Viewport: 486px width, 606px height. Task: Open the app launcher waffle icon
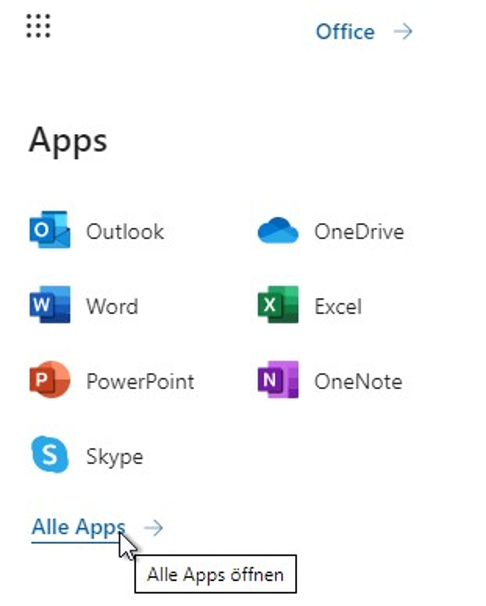(38, 26)
